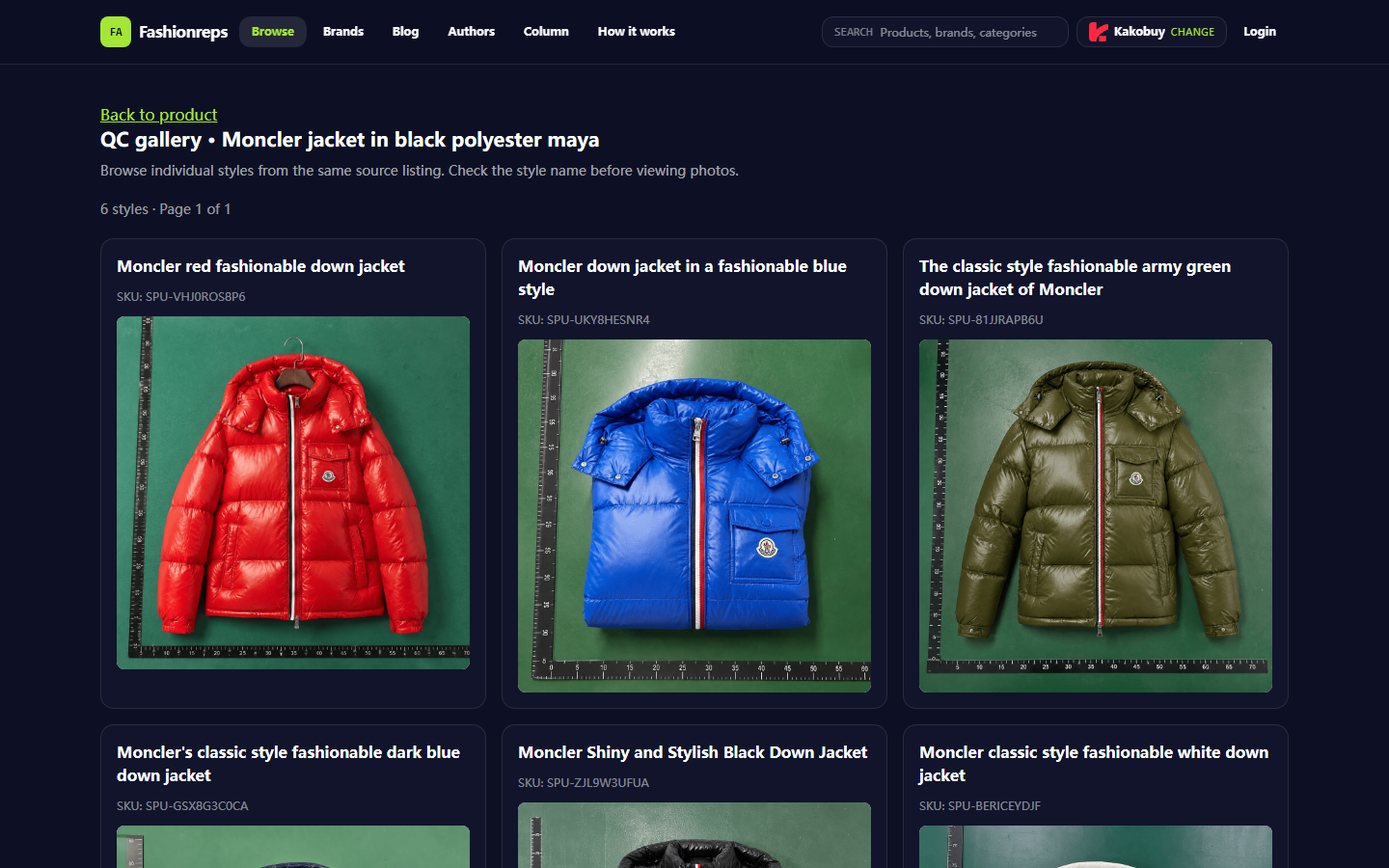Click the '6 styles · Page 1 of 1' text
This screenshot has height=868, width=1389.
click(x=166, y=209)
